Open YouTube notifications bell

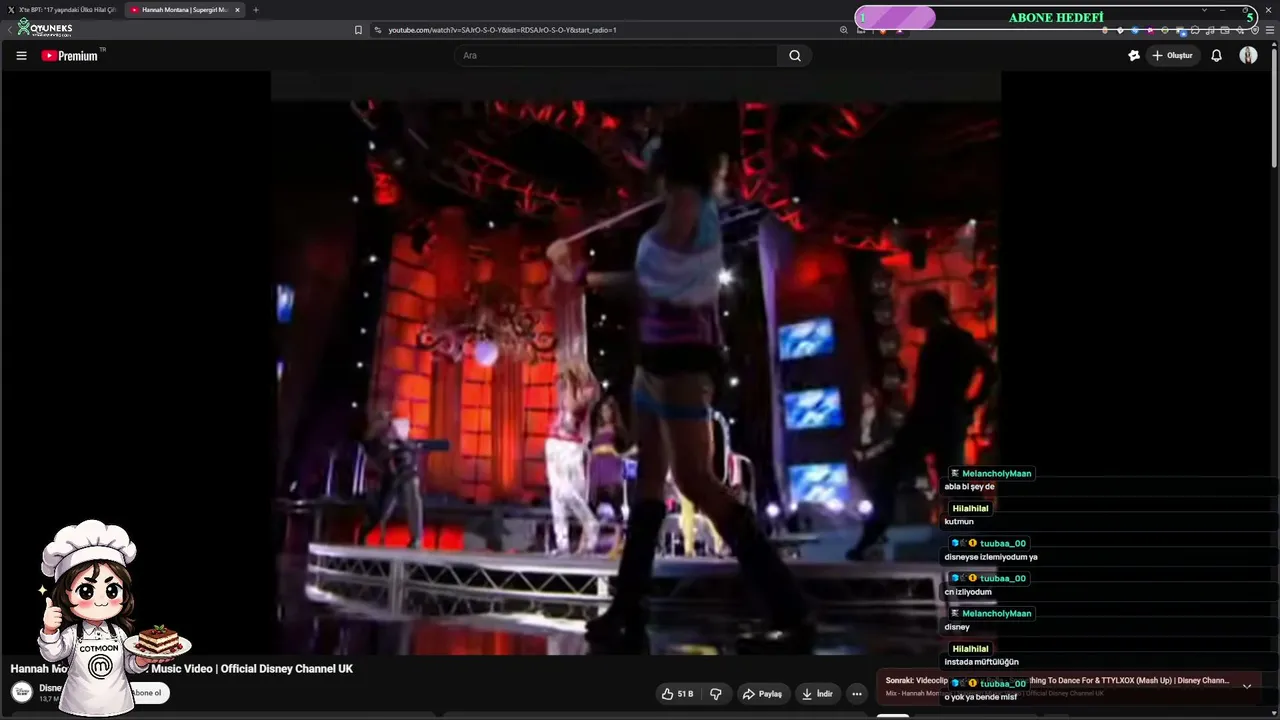click(1216, 56)
